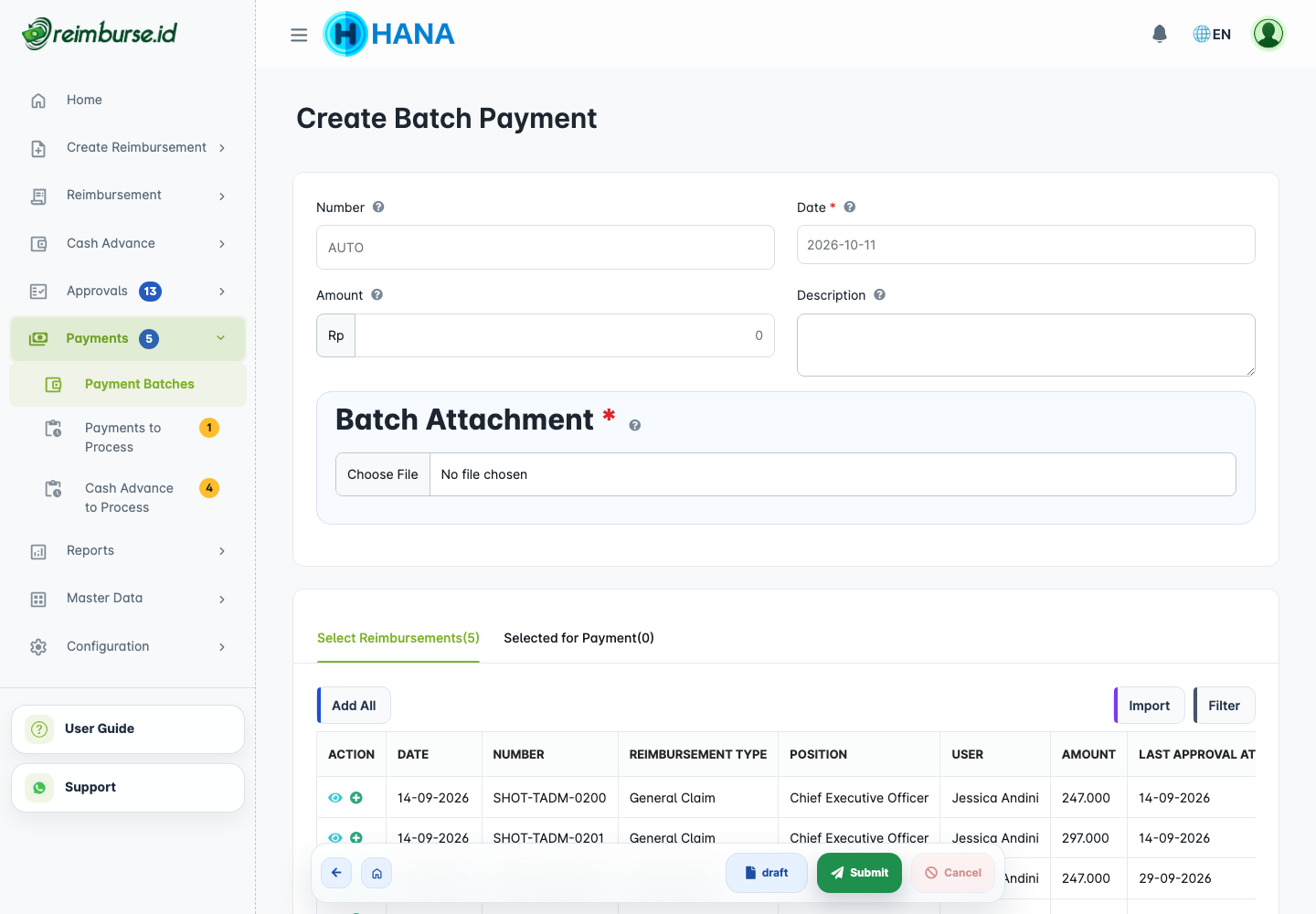Screen dimensions: 1316x914
Task: Click Choose File for batch attachment
Action: point(383,474)
